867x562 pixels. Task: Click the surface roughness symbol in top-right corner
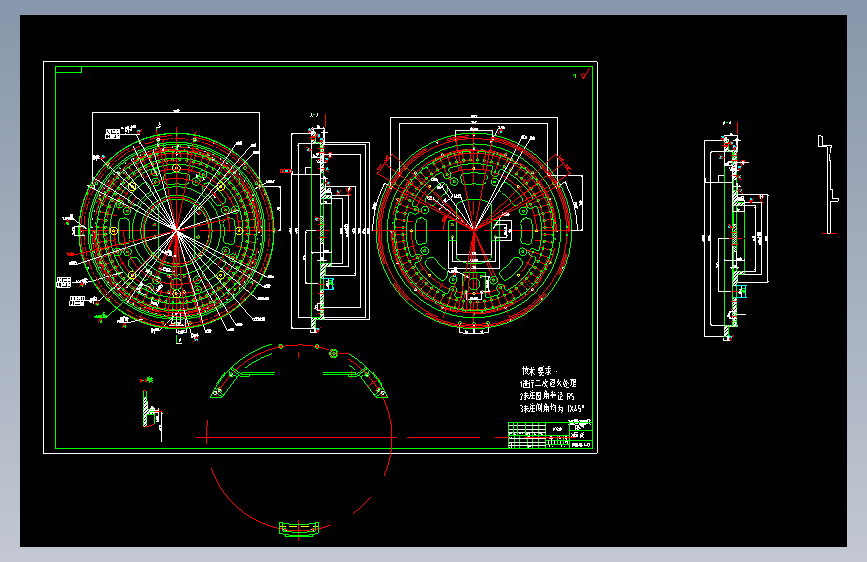click(x=582, y=74)
